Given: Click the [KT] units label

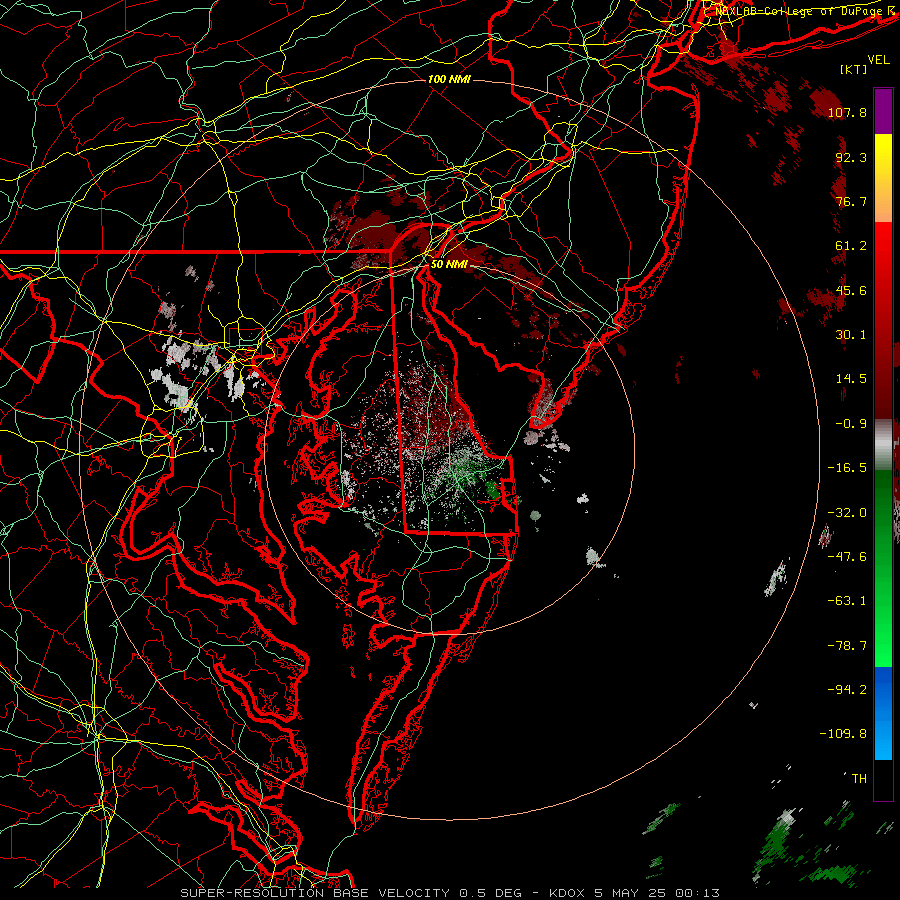Looking at the screenshot, I should 854,69.
